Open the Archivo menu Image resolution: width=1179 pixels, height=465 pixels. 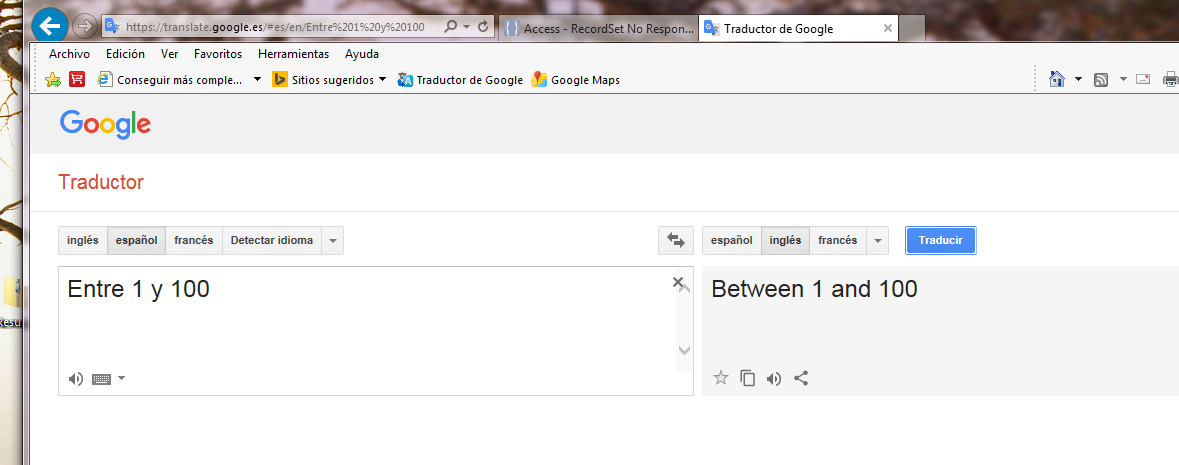tap(69, 54)
